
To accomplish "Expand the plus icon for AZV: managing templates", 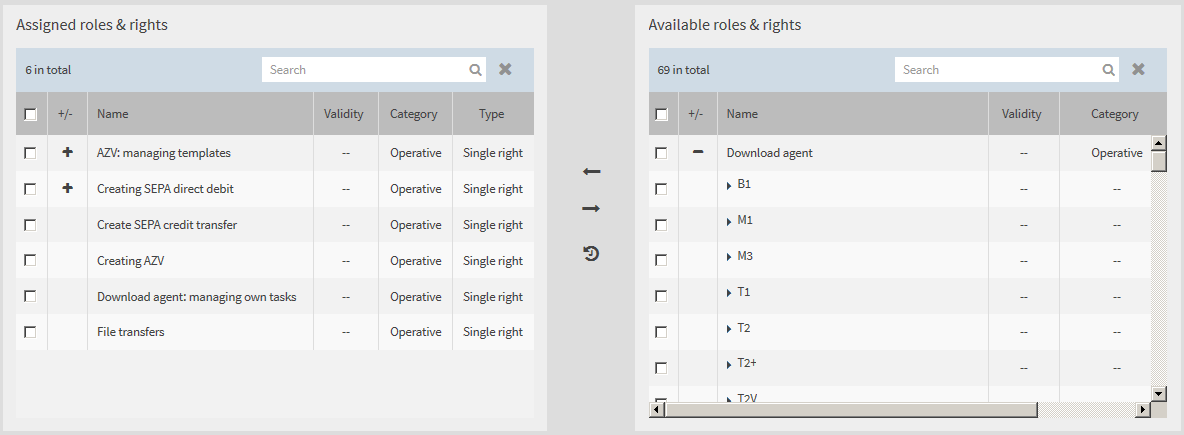I will 68,153.
